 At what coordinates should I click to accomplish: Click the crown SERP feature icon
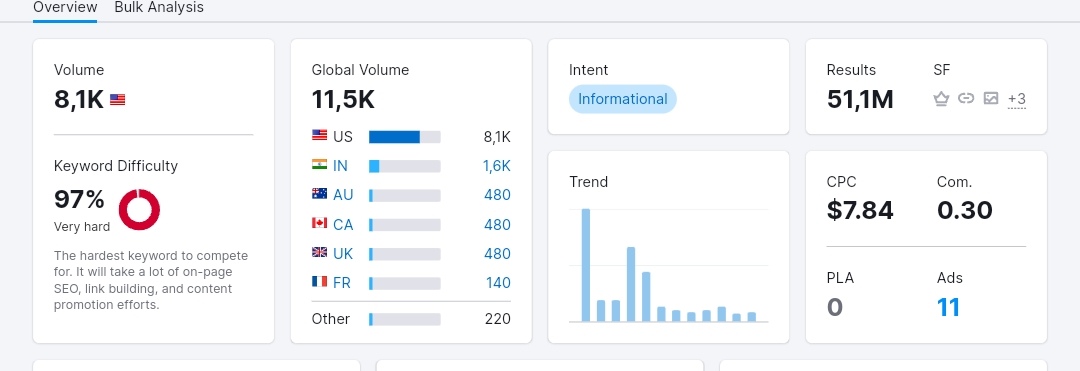(941, 98)
